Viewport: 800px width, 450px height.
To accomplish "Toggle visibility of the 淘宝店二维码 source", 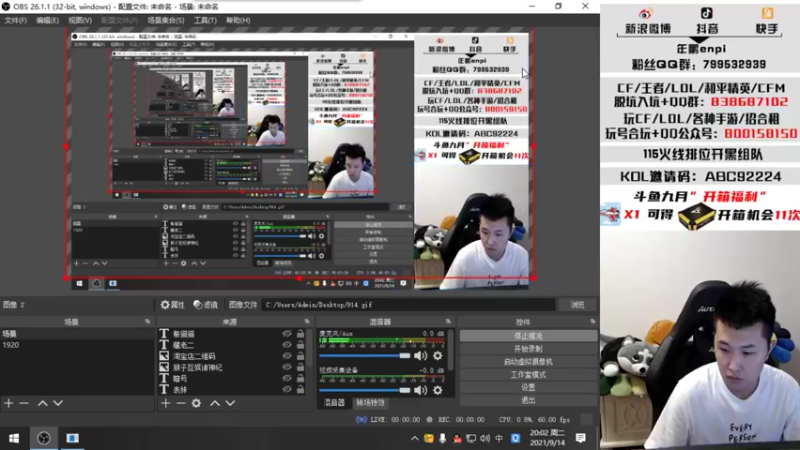I will click(287, 356).
